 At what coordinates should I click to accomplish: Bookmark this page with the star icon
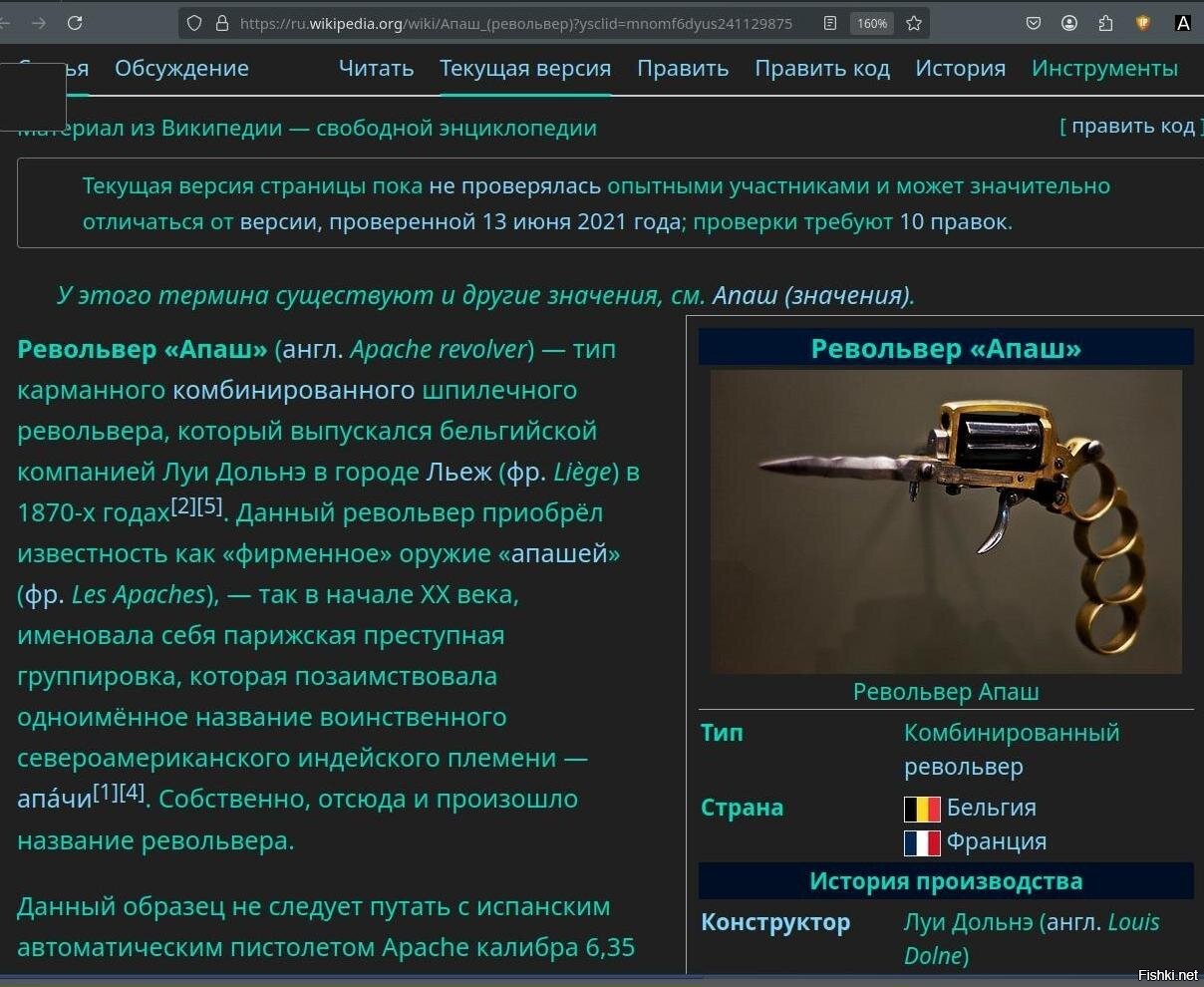913,23
